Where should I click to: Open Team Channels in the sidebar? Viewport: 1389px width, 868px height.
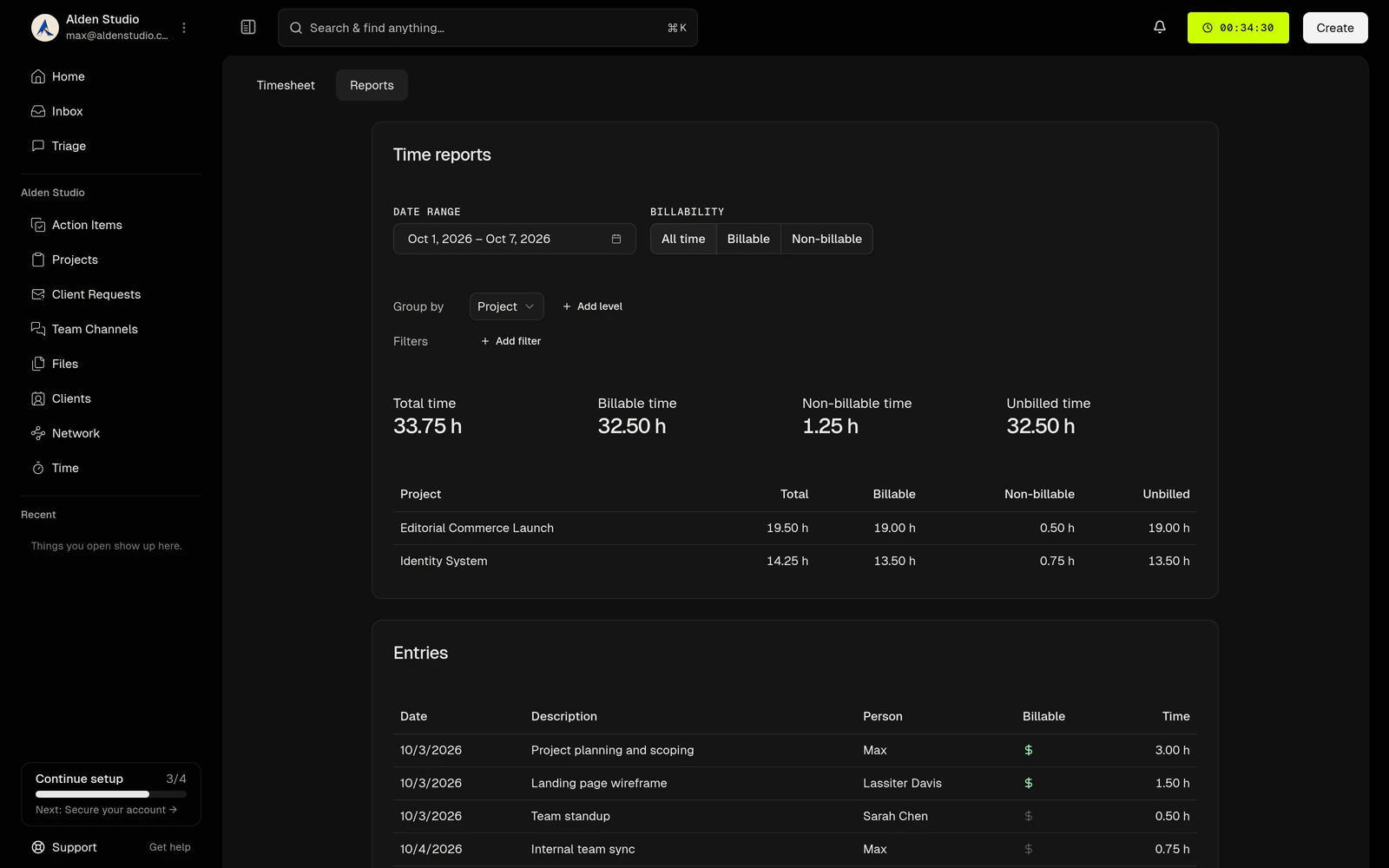click(111, 329)
